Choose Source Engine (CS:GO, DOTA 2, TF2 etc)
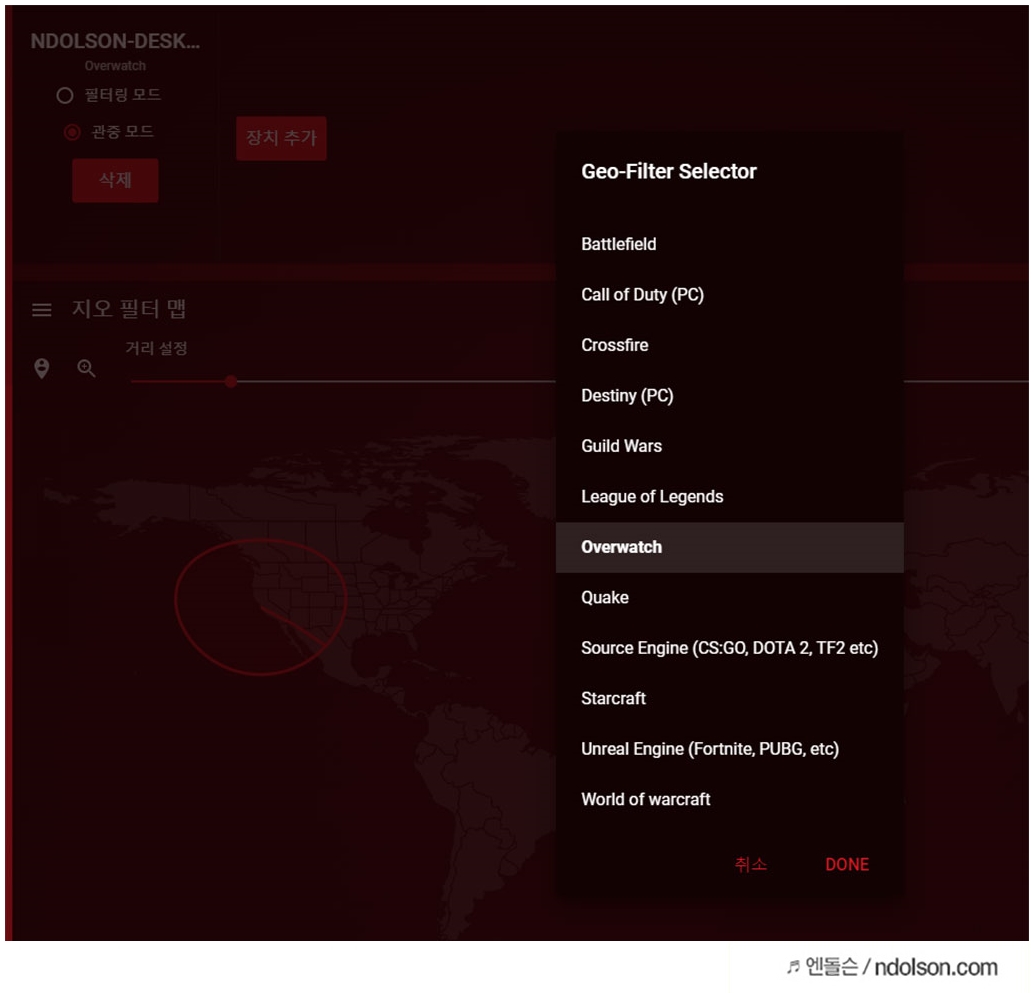The width and height of the screenshot is (1034, 993). pyautogui.click(x=729, y=648)
